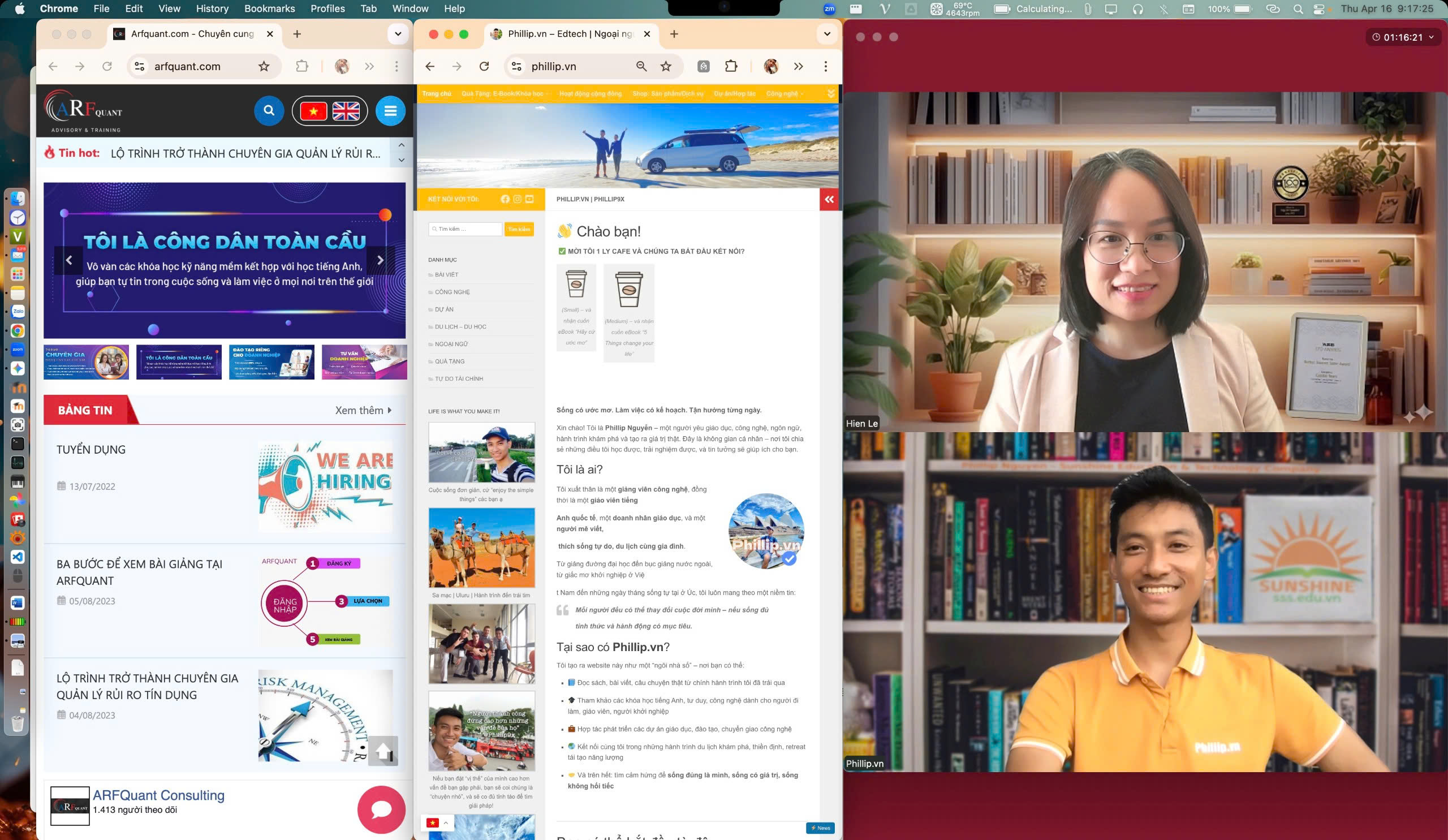Screen dimensions: 1448x840
Task: Toggle the language flag selector at bottom left of phillip.vn
Action: pos(438,823)
